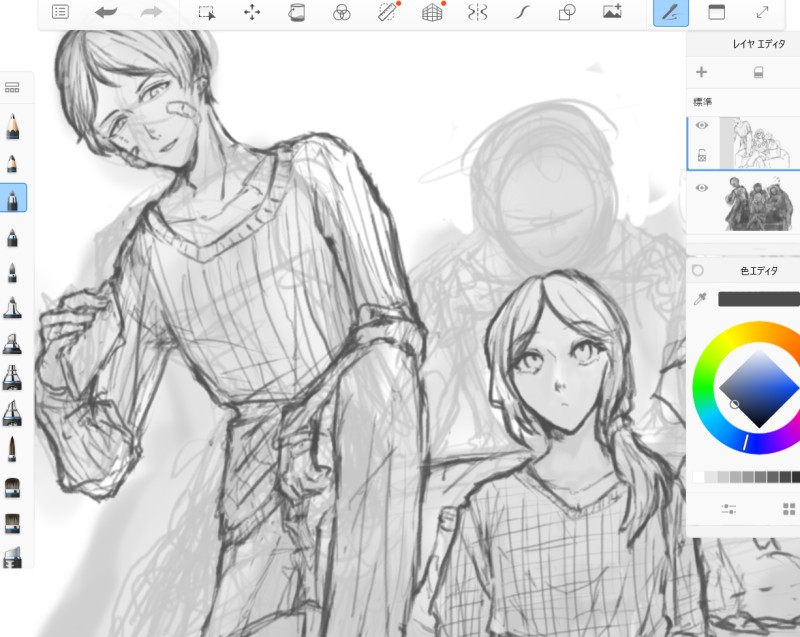
Task: Pick the bottom brush in the palette
Action: coord(12,557)
